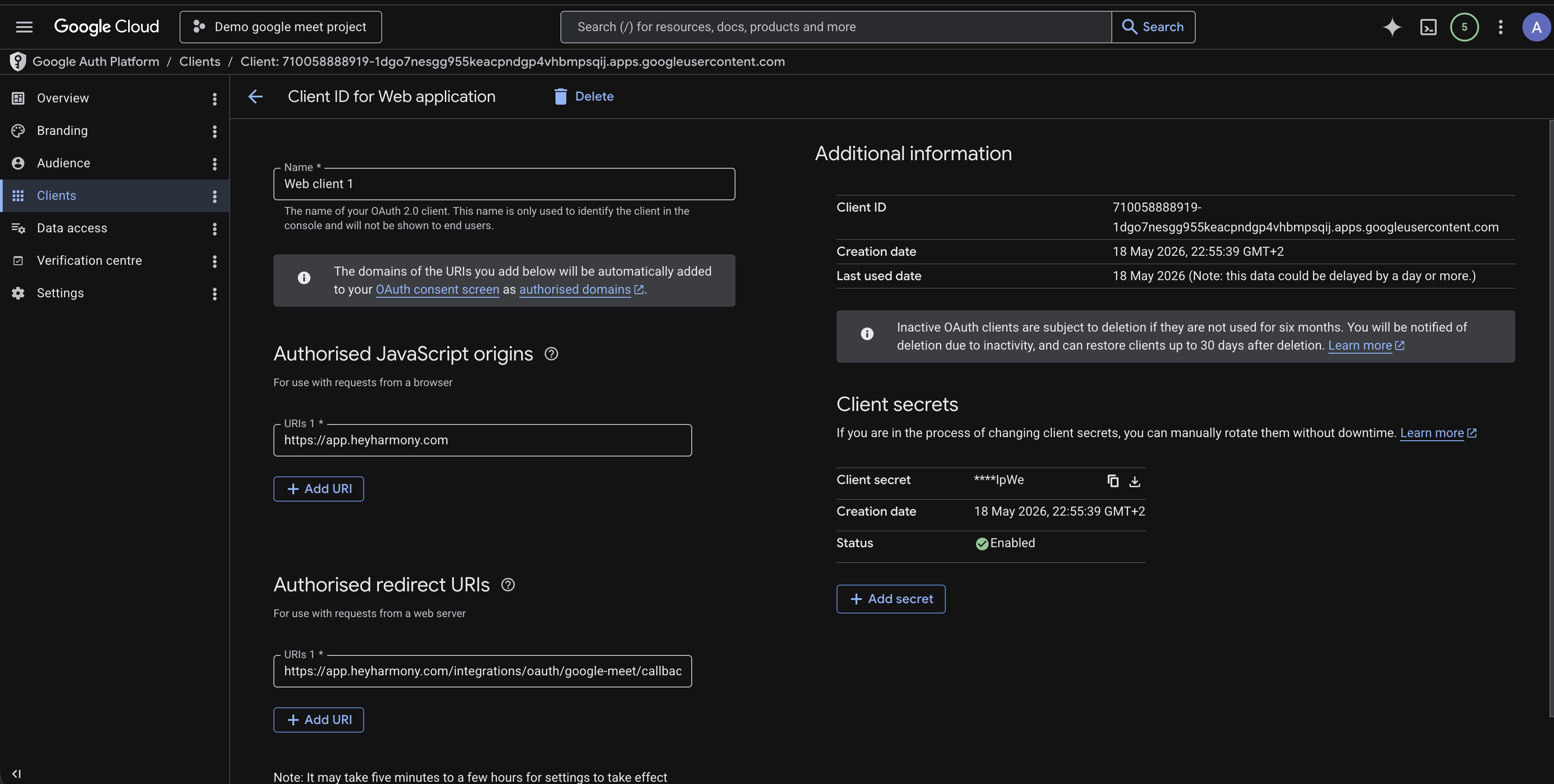Open the Gemini AI sparkle assistant
This screenshot has height=784, width=1554.
(x=1392, y=27)
